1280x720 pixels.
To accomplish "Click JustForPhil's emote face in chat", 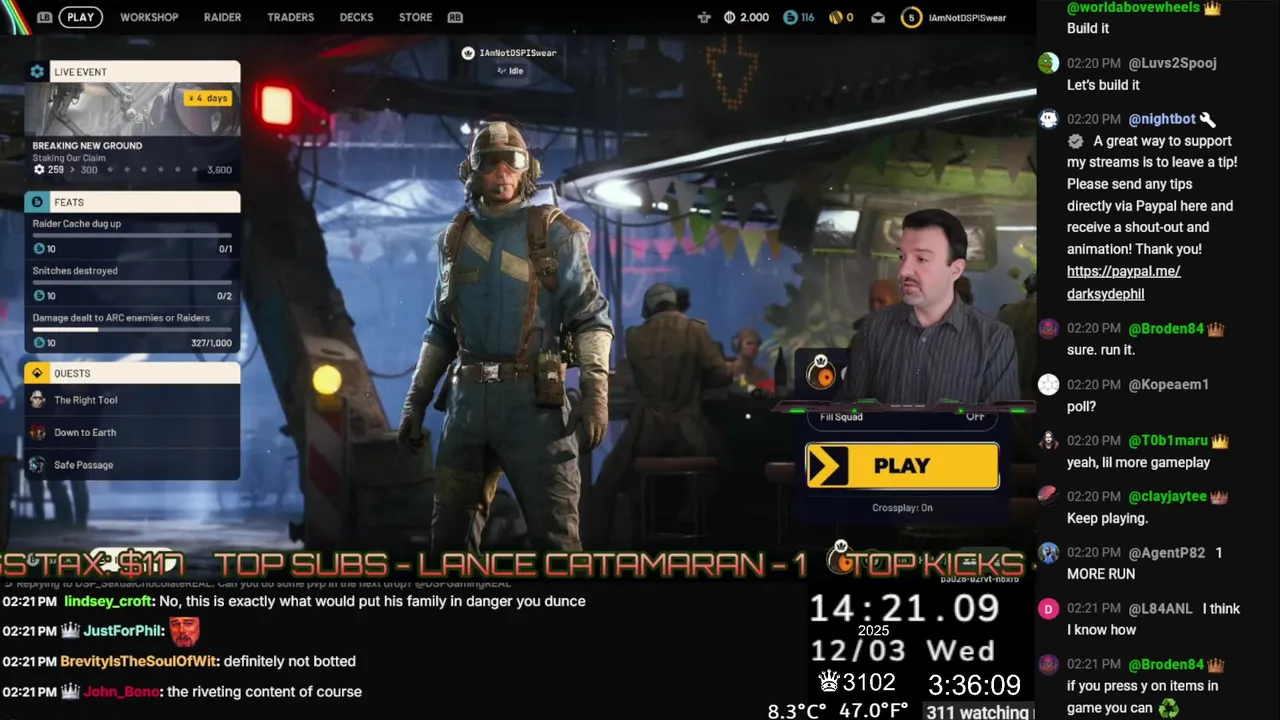I will pos(184,631).
